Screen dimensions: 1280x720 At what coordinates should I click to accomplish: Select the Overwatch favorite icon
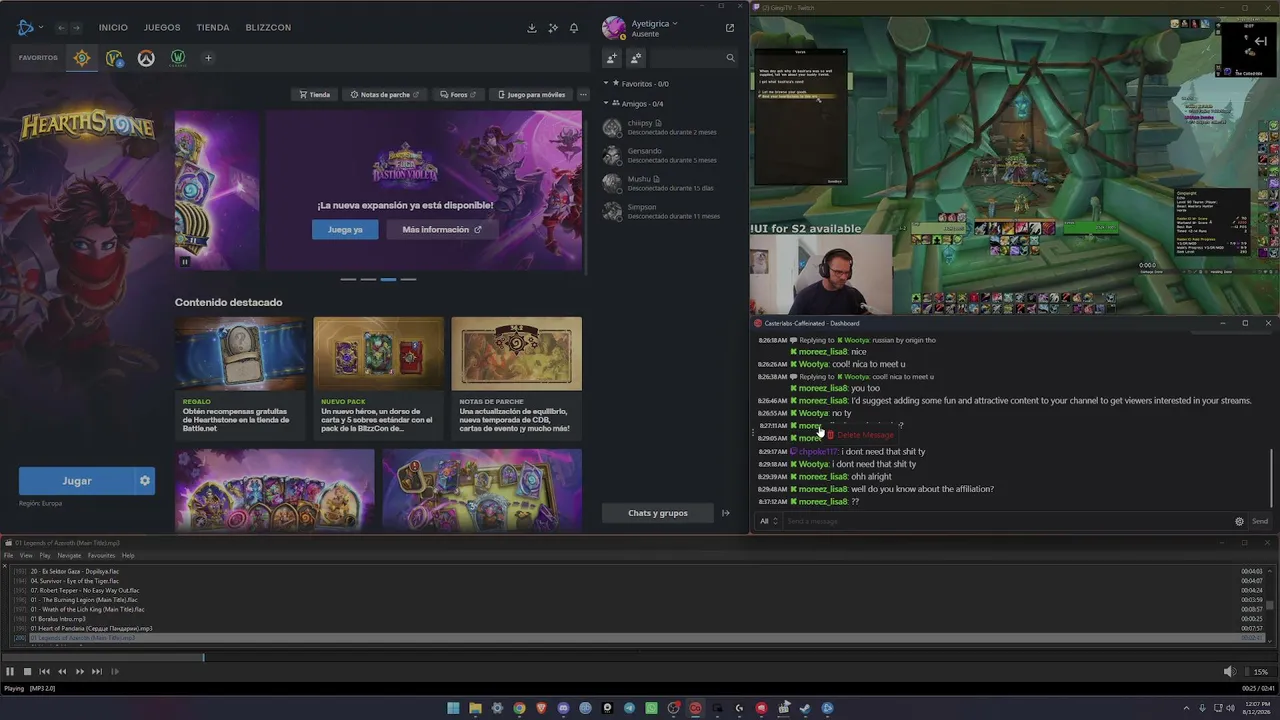(146, 58)
